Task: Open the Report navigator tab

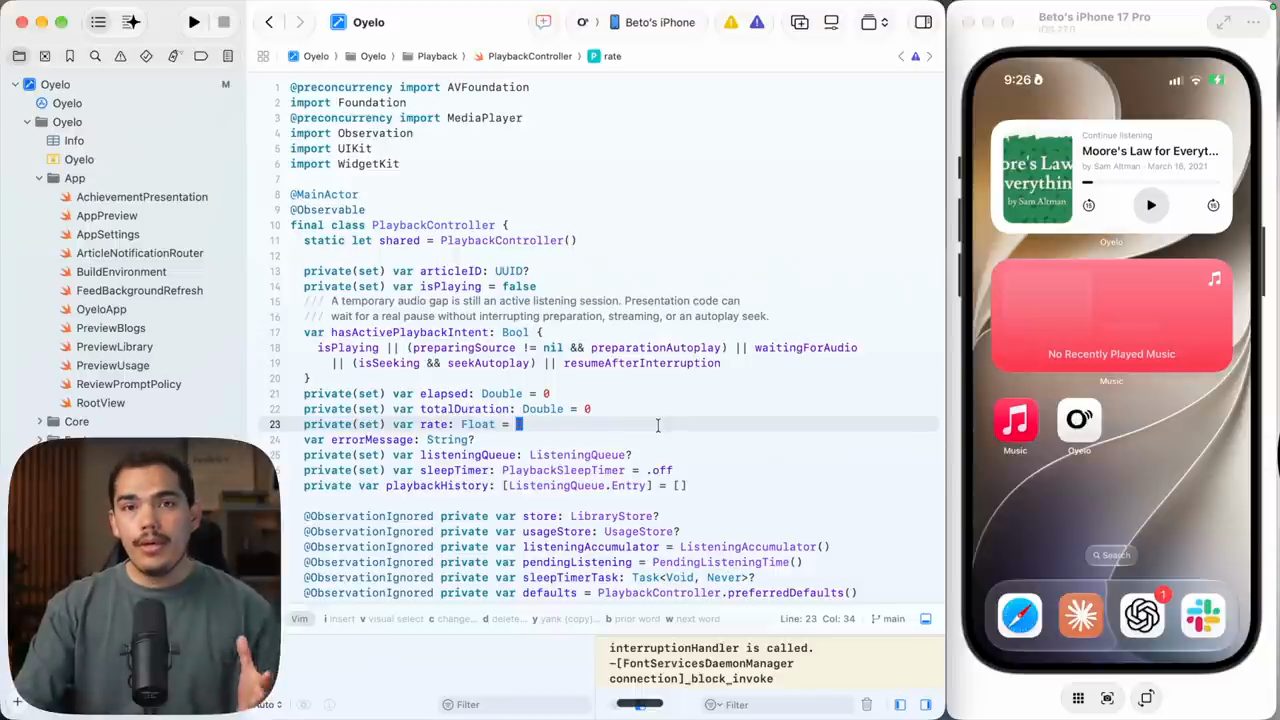Action: pos(228,56)
